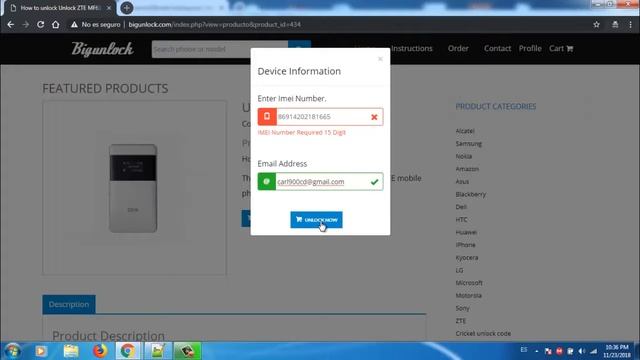Click the browser forward arrow
Screen dimensions: 640x360
coord(25,24)
